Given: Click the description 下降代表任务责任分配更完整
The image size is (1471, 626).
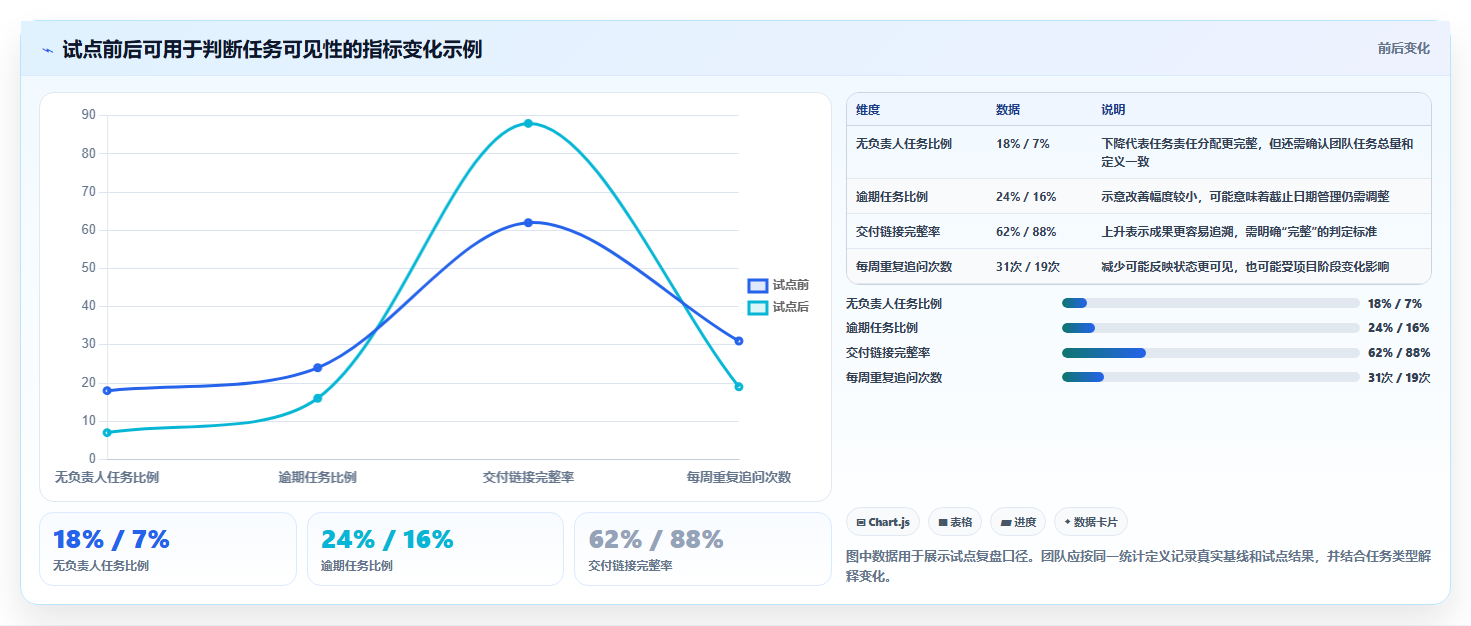Looking at the screenshot, I should [x=1258, y=152].
